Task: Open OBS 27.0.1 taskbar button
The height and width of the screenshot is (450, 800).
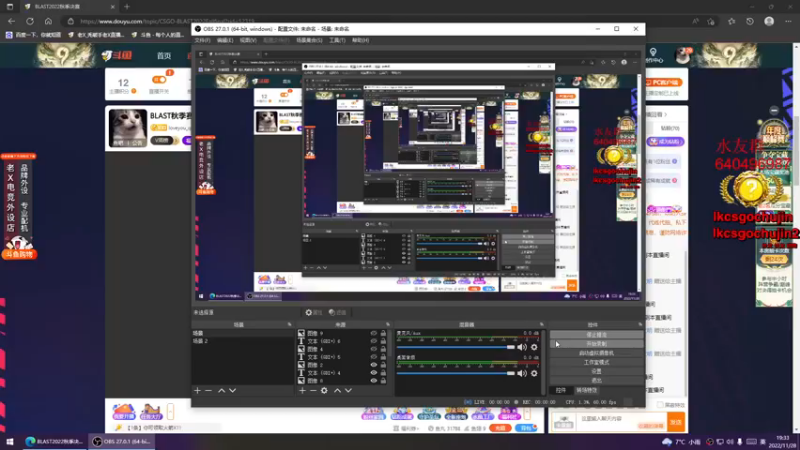Action: click(122, 442)
